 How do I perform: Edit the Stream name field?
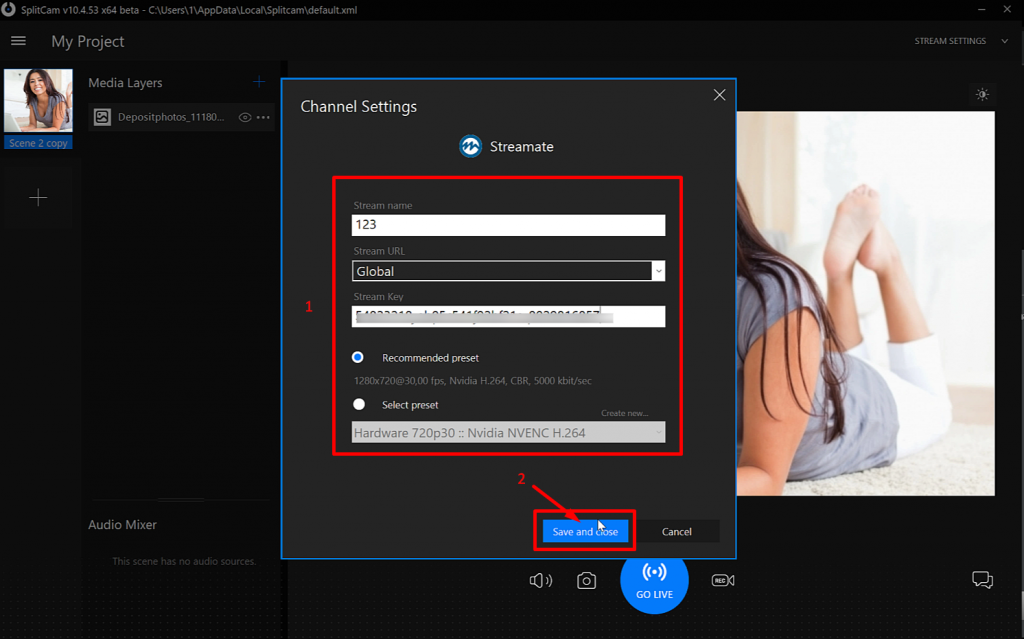(x=508, y=225)
